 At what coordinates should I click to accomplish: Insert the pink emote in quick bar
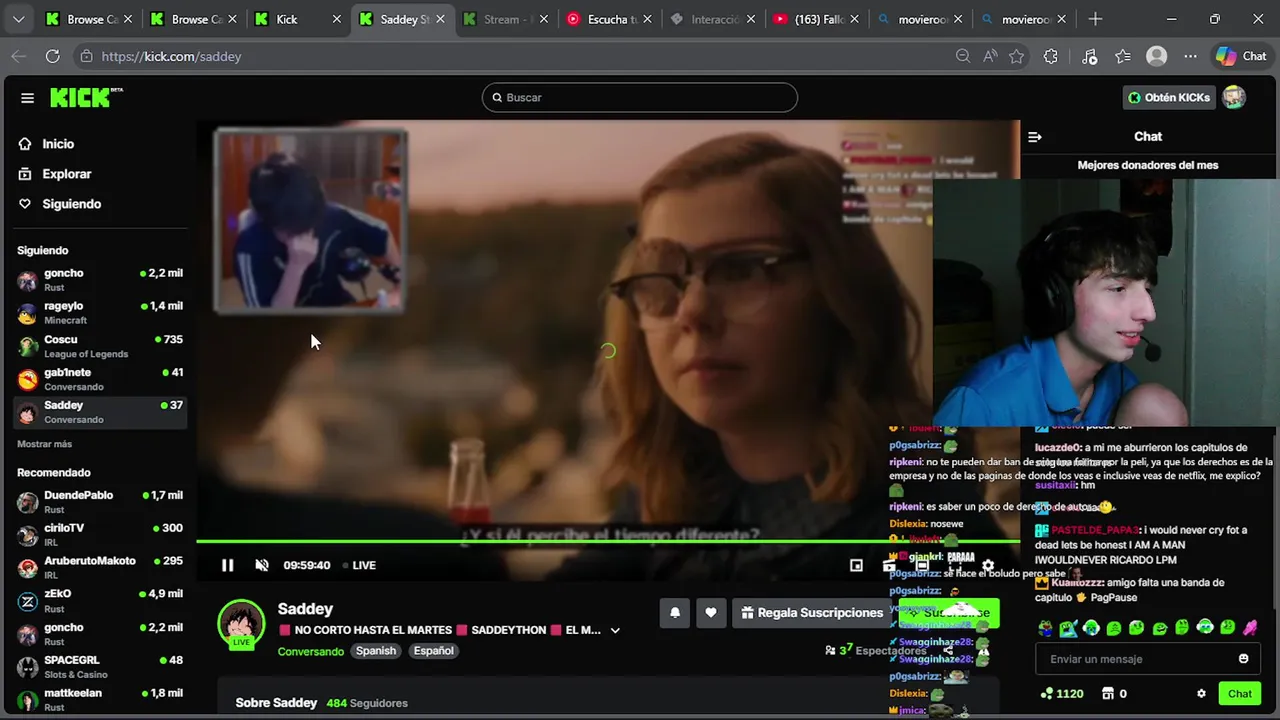click(1250, 628)
